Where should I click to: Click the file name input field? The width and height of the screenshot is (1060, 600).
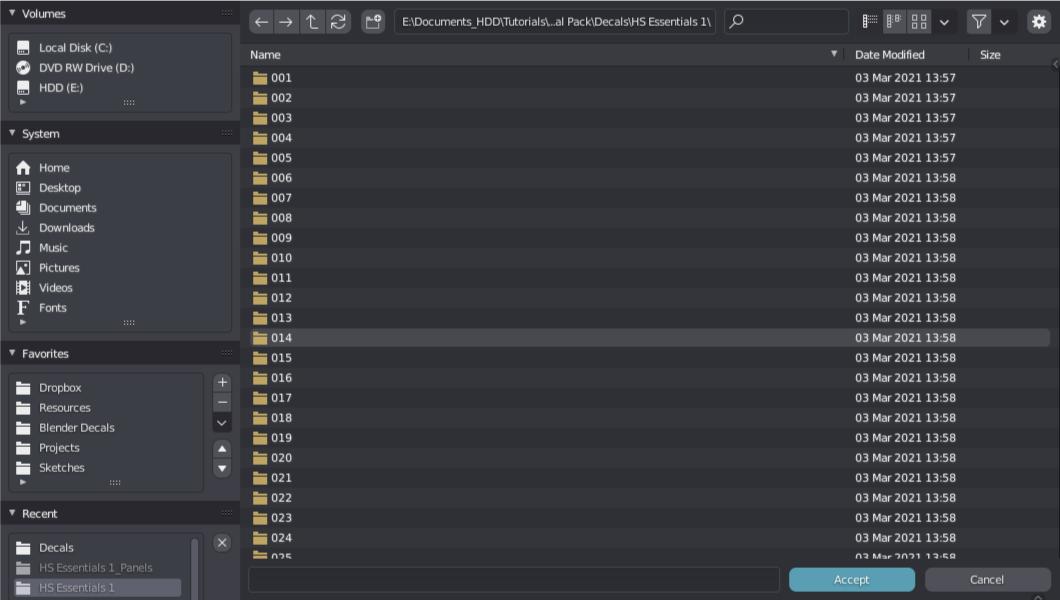[514, 580]
